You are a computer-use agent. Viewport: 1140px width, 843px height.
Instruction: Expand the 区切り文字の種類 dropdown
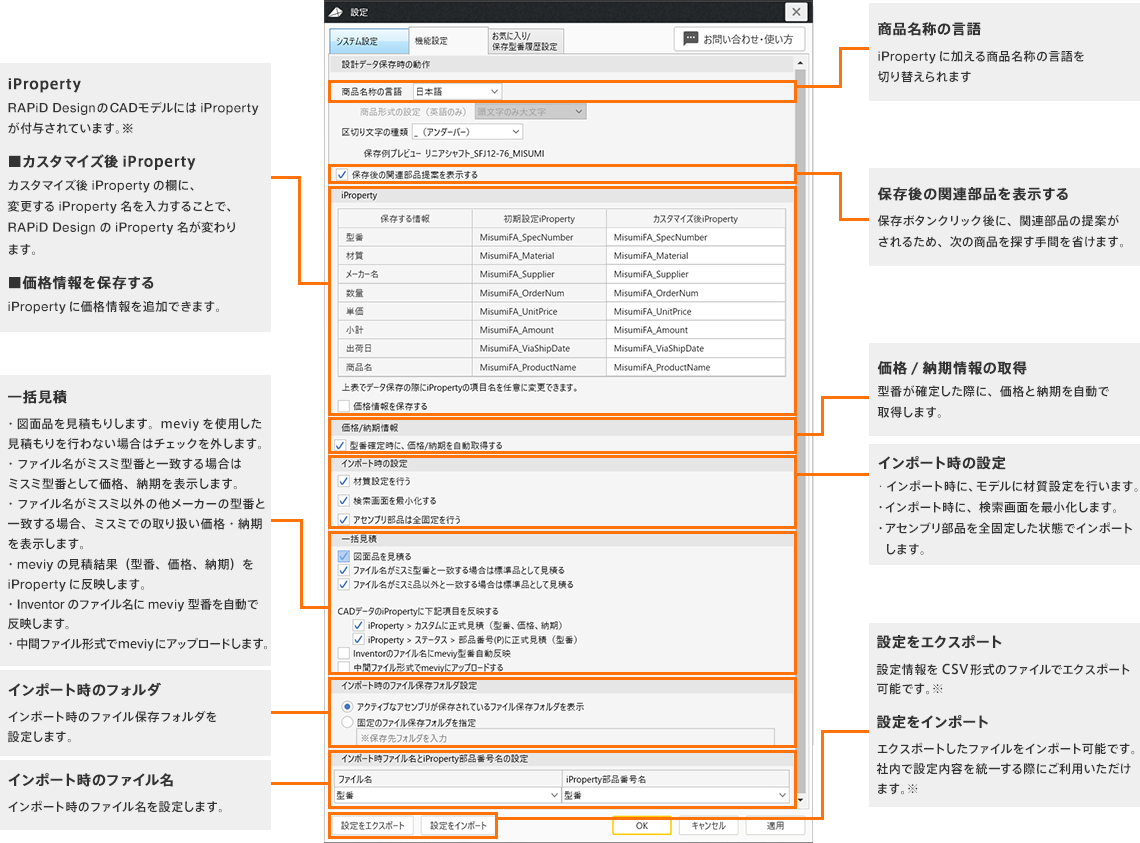(467, 131)
